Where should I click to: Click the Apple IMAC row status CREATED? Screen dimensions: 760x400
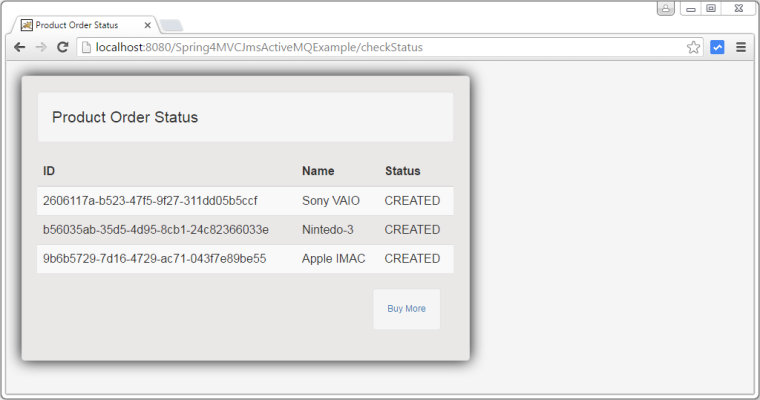pyautogui.click(x=412, y=259)
